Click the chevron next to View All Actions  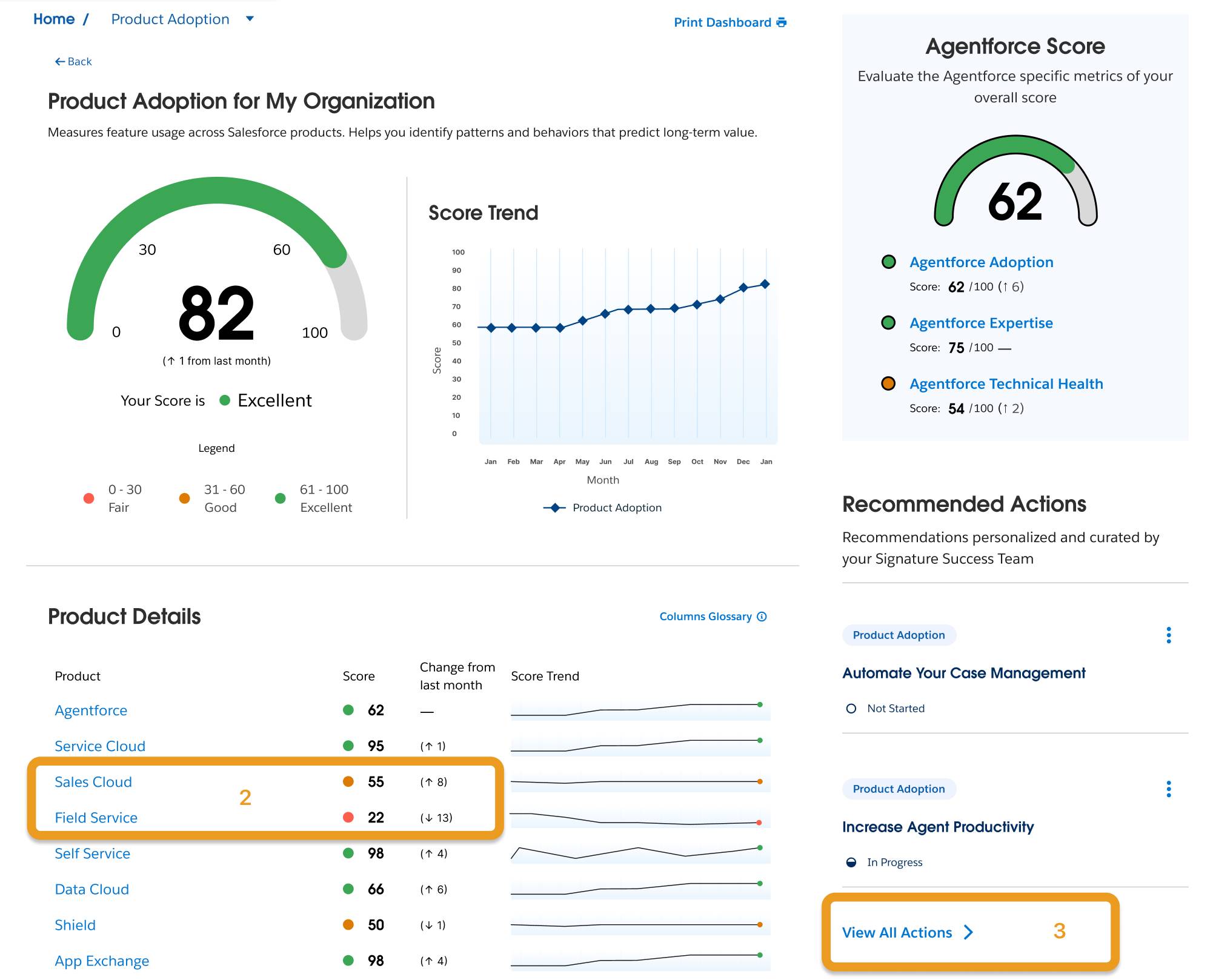click(x=968, y=932)
